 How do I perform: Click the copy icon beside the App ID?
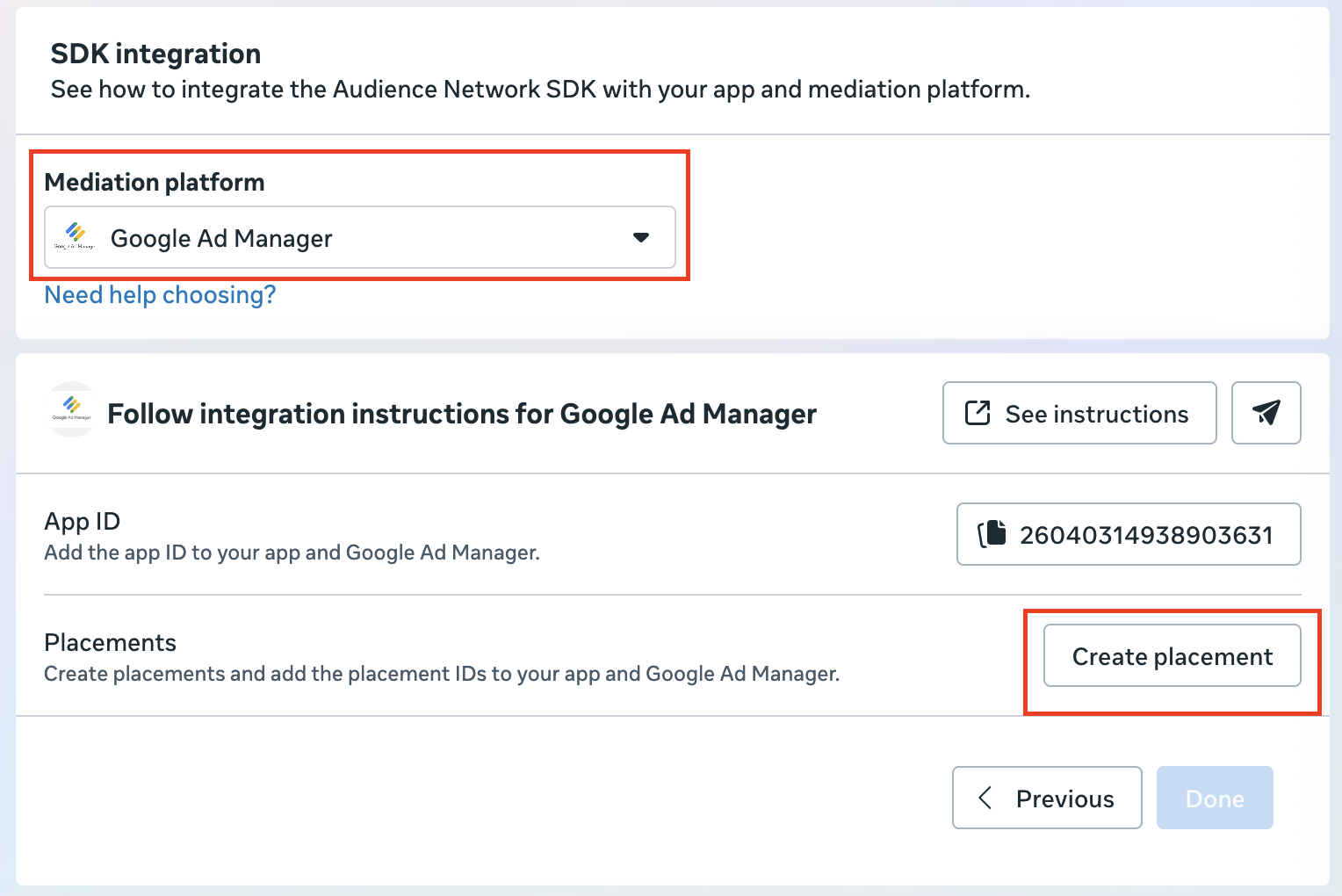992,534
